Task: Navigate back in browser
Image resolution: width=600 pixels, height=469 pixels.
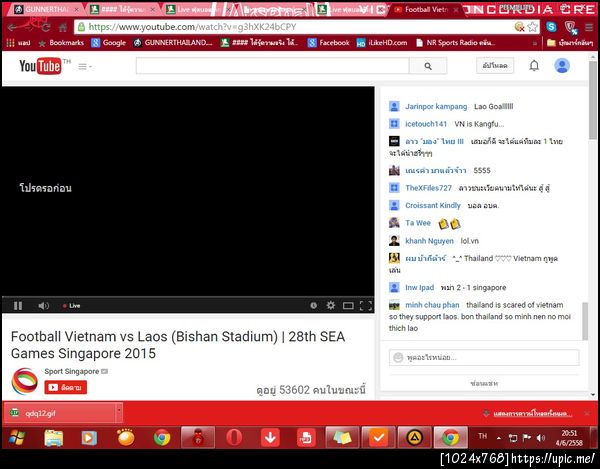Action: click(x=12, y=27)
